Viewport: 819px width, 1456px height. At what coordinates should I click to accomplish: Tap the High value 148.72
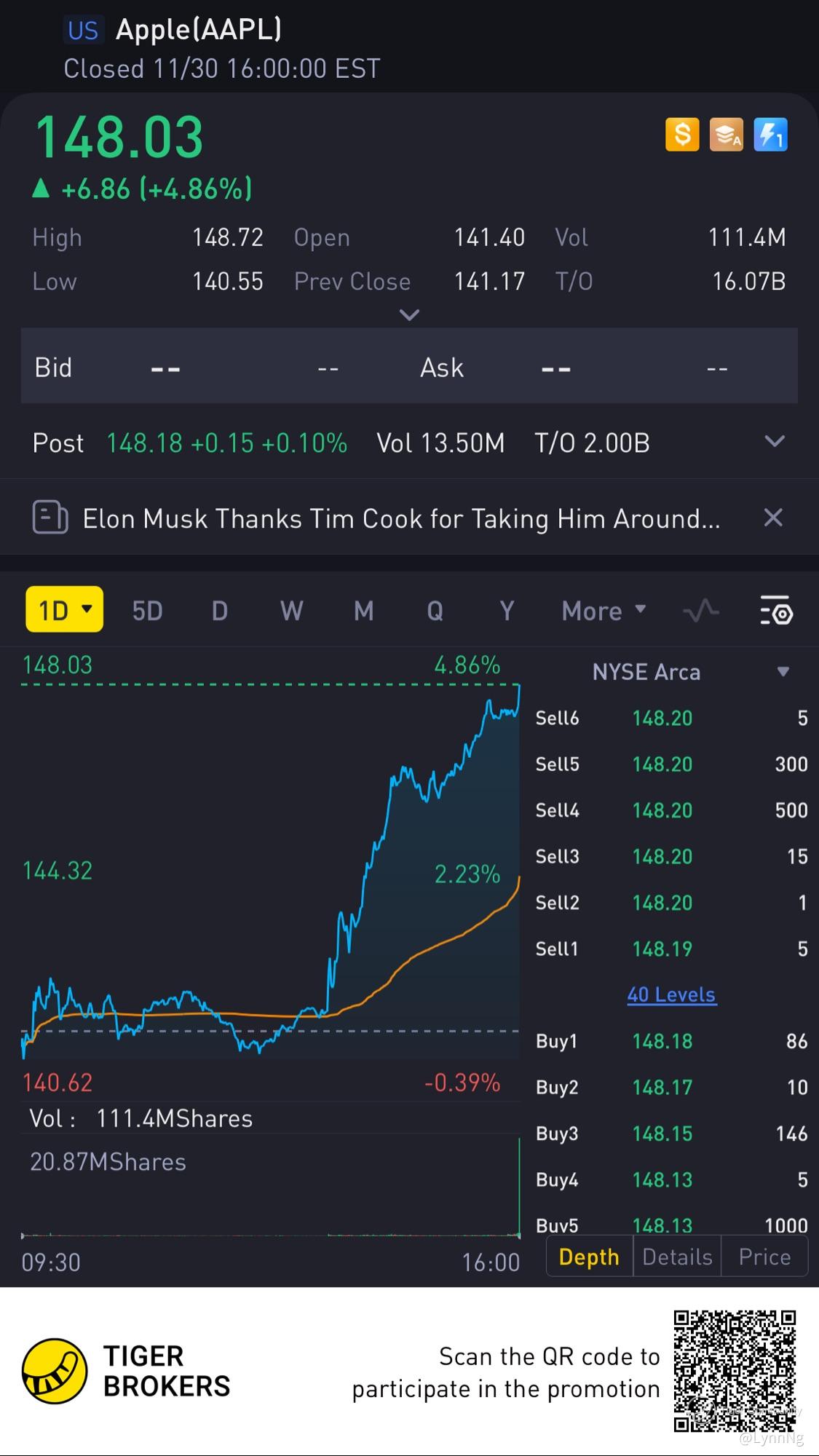tap(228, 237)
